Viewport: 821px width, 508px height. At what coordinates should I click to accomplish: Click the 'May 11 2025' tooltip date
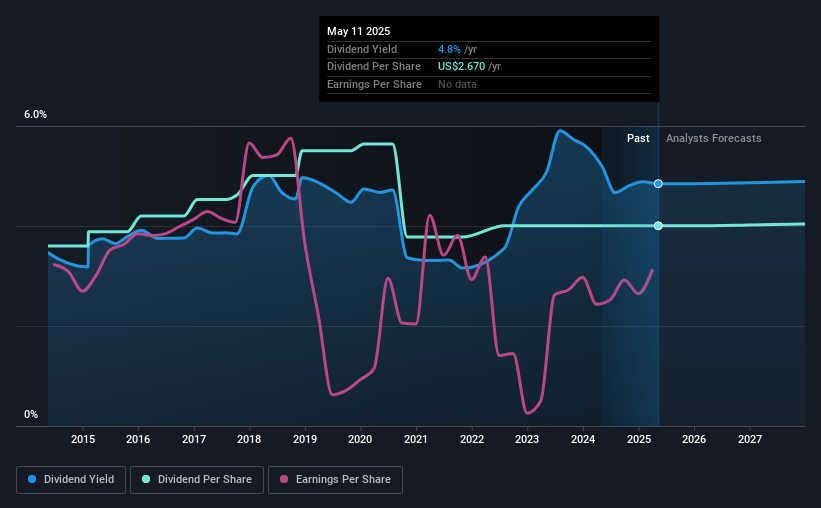[359, 31]
